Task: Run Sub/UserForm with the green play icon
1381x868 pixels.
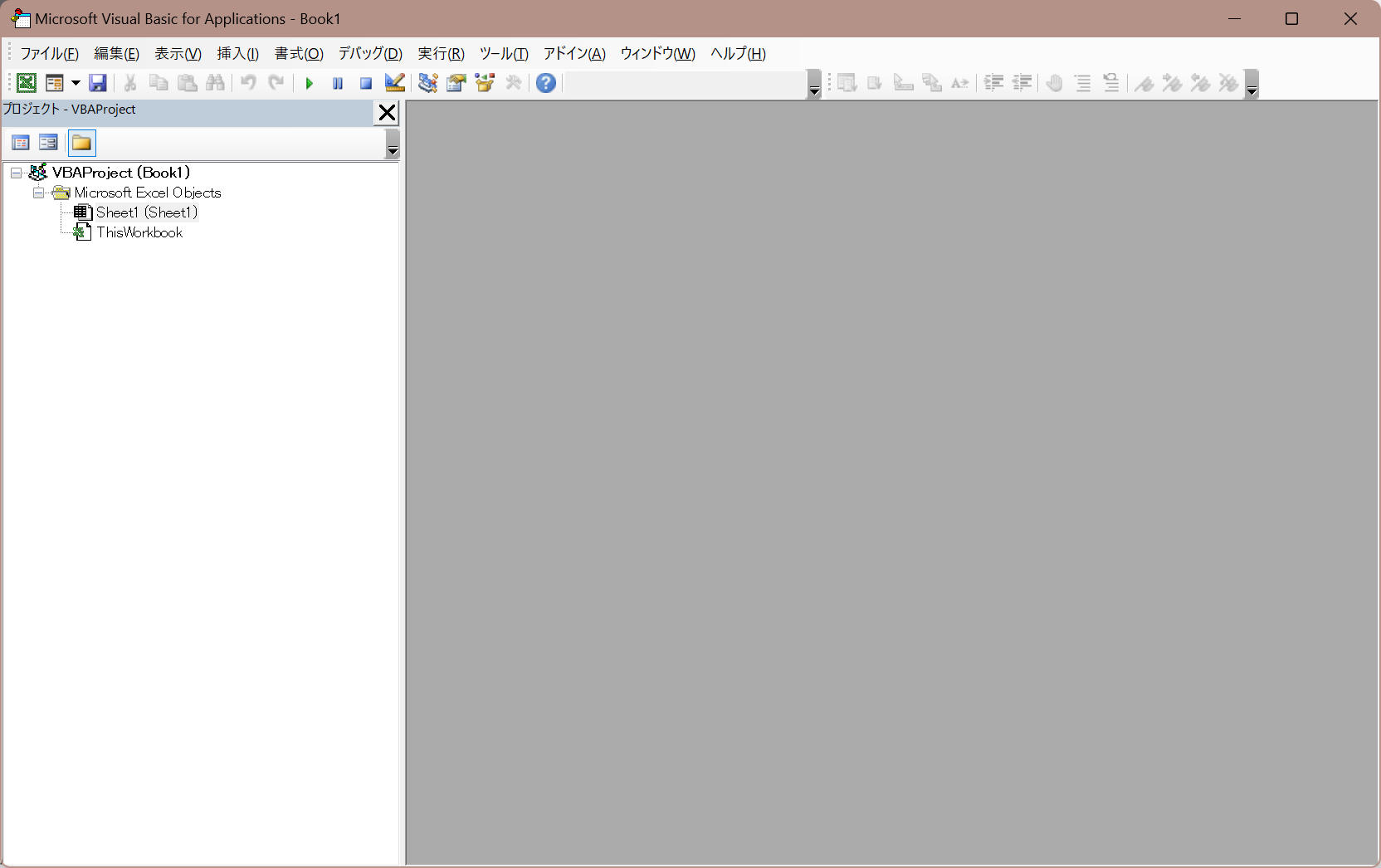Action: [x=309, y=83]
